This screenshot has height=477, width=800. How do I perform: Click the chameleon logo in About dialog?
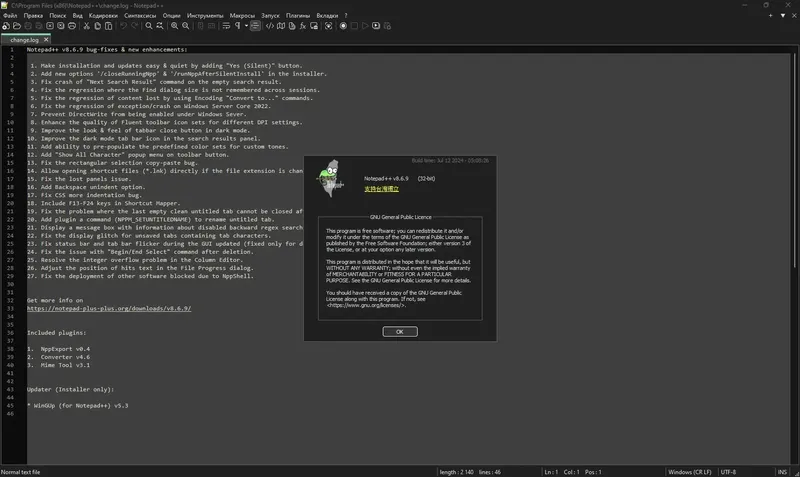click(331, 179)
